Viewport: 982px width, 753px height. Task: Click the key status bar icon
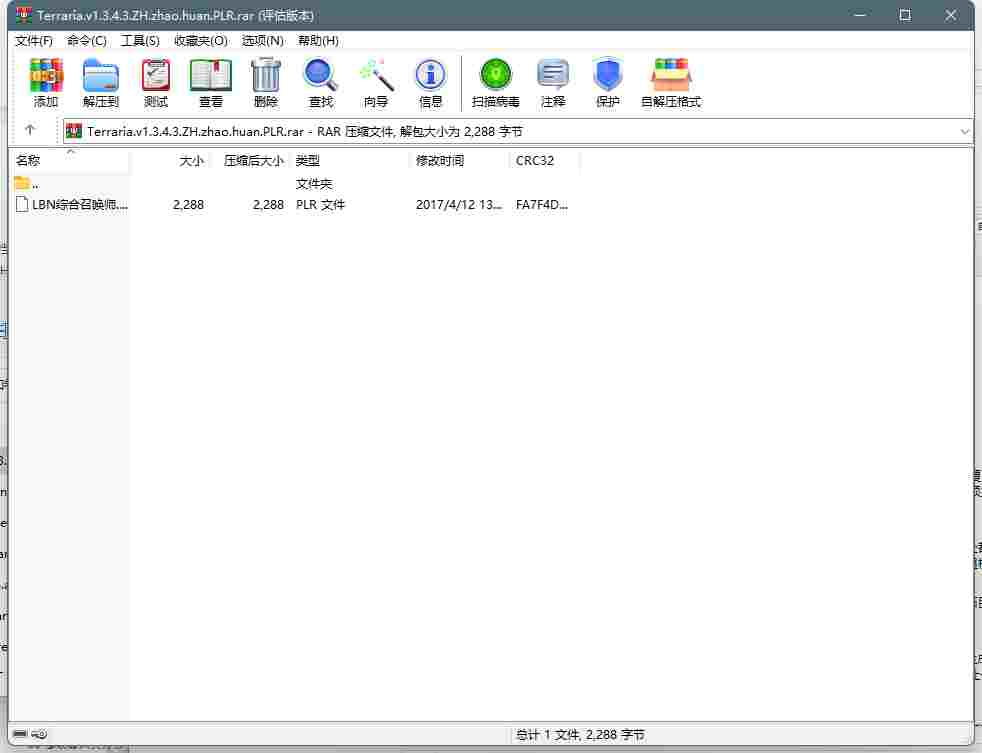pyautogui.click(x=39, y=734)
